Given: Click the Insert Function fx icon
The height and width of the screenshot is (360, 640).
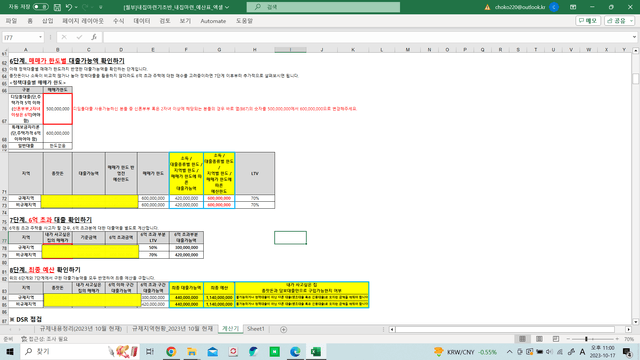Looking at the screenshot, I should point(94,37).
